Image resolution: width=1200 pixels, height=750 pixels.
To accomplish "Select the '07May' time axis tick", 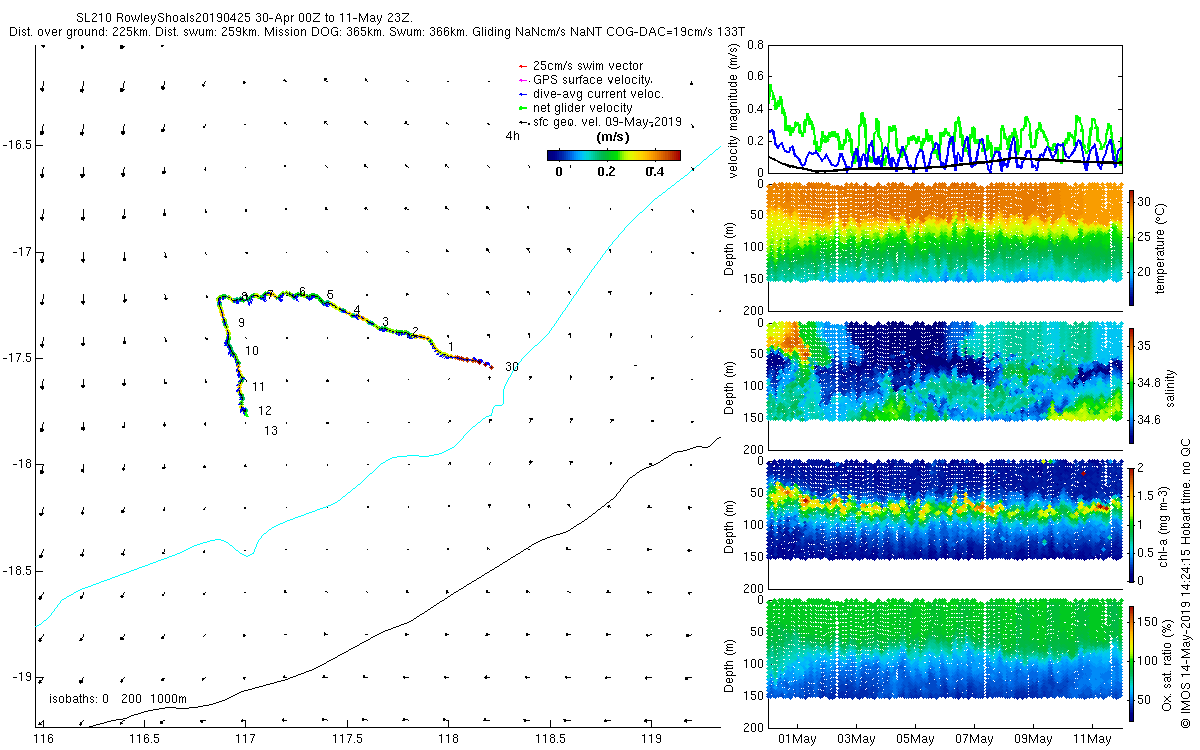I will (x=974, y=740).
